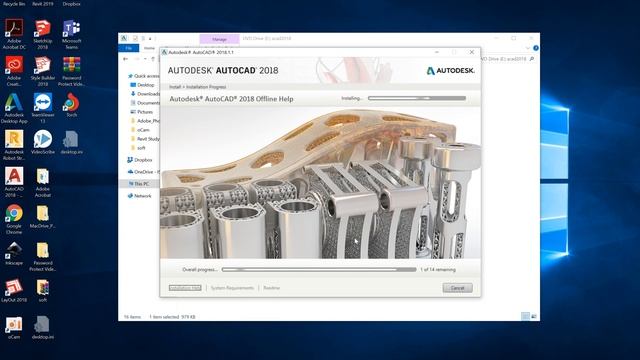Open the soft folder on the desktop
This screenshot has width=640, height=360.
(x=42, y=290)
